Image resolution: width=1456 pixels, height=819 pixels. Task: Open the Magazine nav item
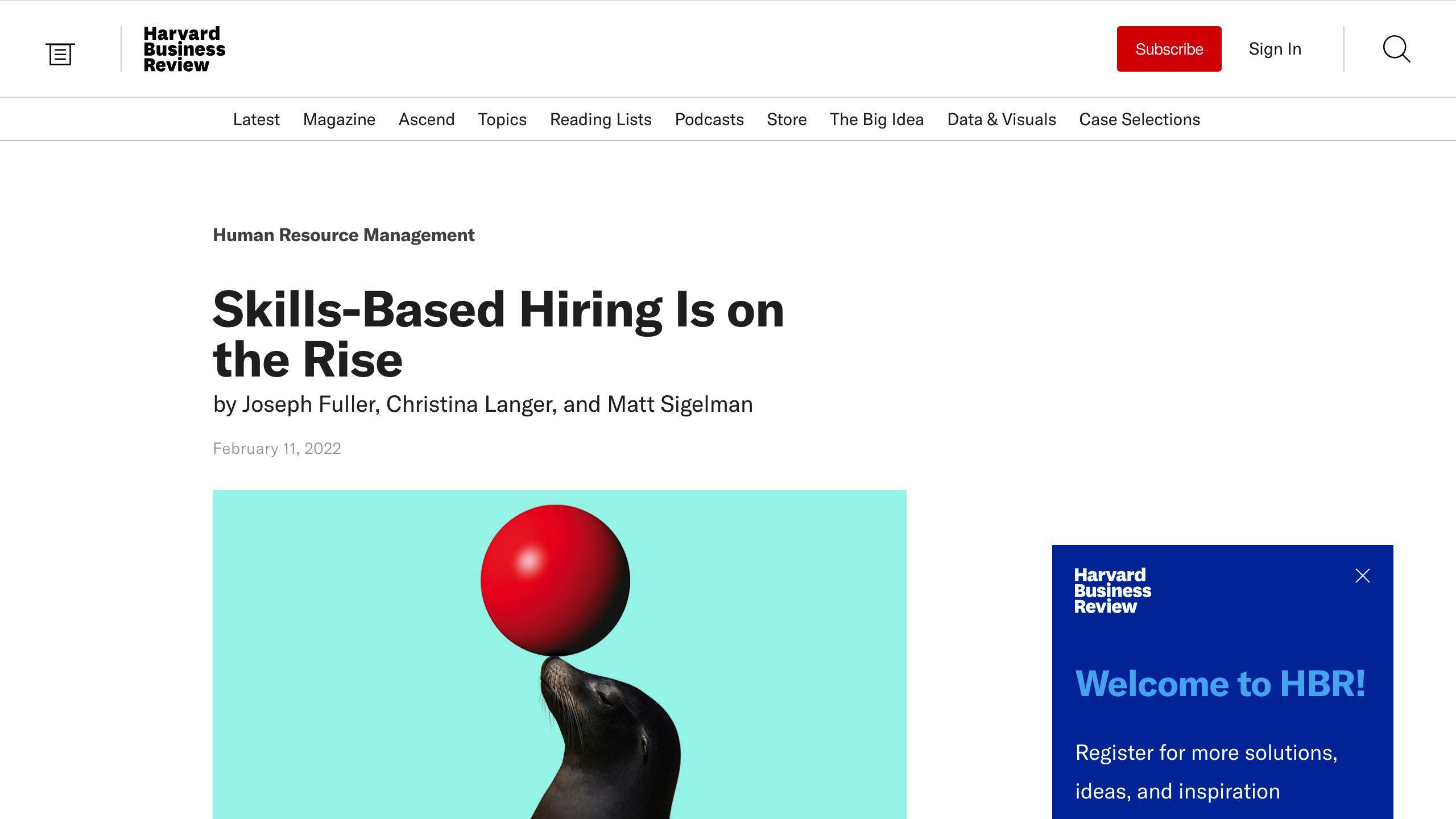339,119
